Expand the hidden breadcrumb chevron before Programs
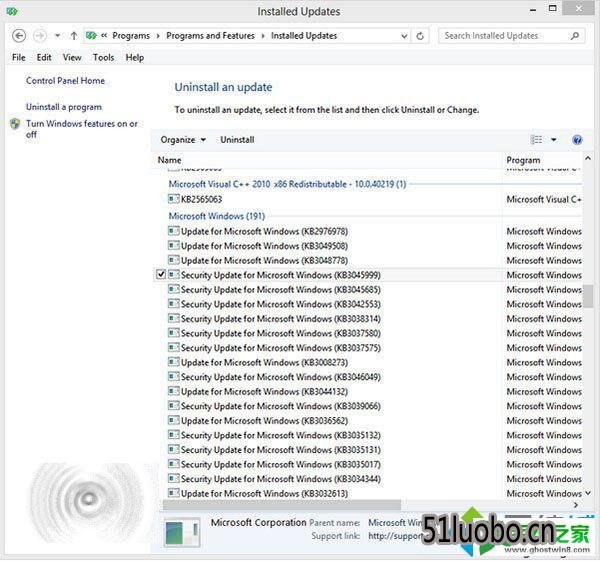This screenshot has width=600, height=561. click(104, 36)
